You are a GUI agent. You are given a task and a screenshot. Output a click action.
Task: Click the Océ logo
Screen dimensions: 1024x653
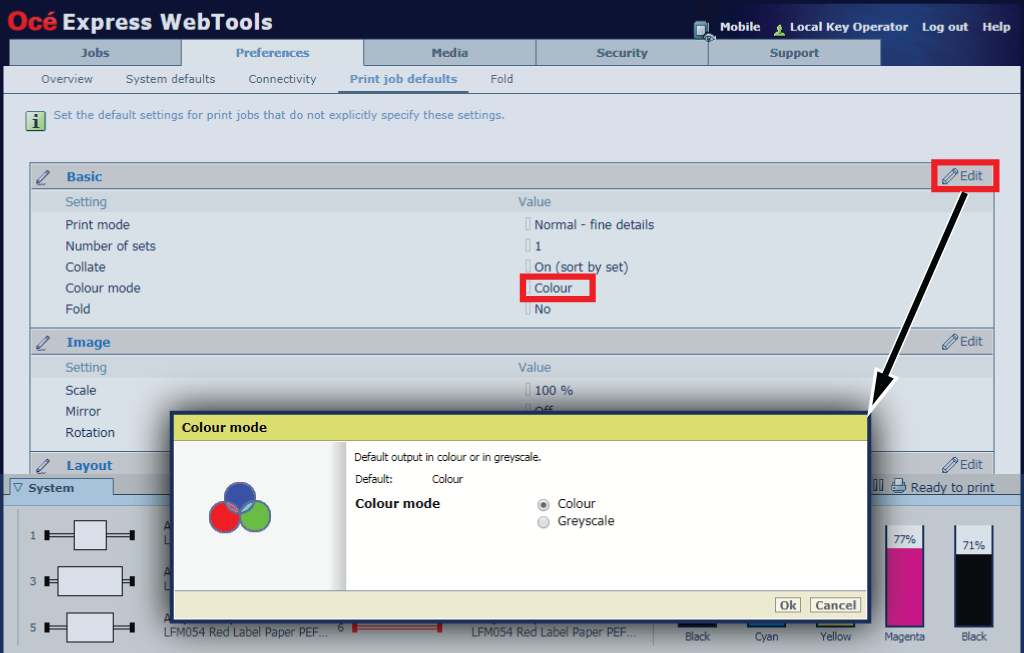[x=33, y=22]
